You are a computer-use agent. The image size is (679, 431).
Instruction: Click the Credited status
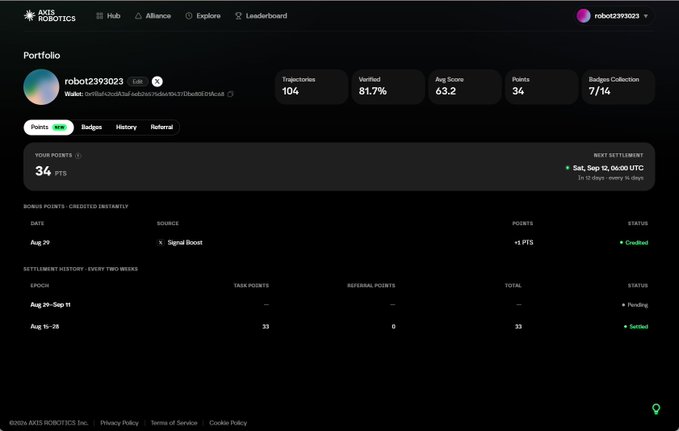pyautogui.click(x=634, y=243)
